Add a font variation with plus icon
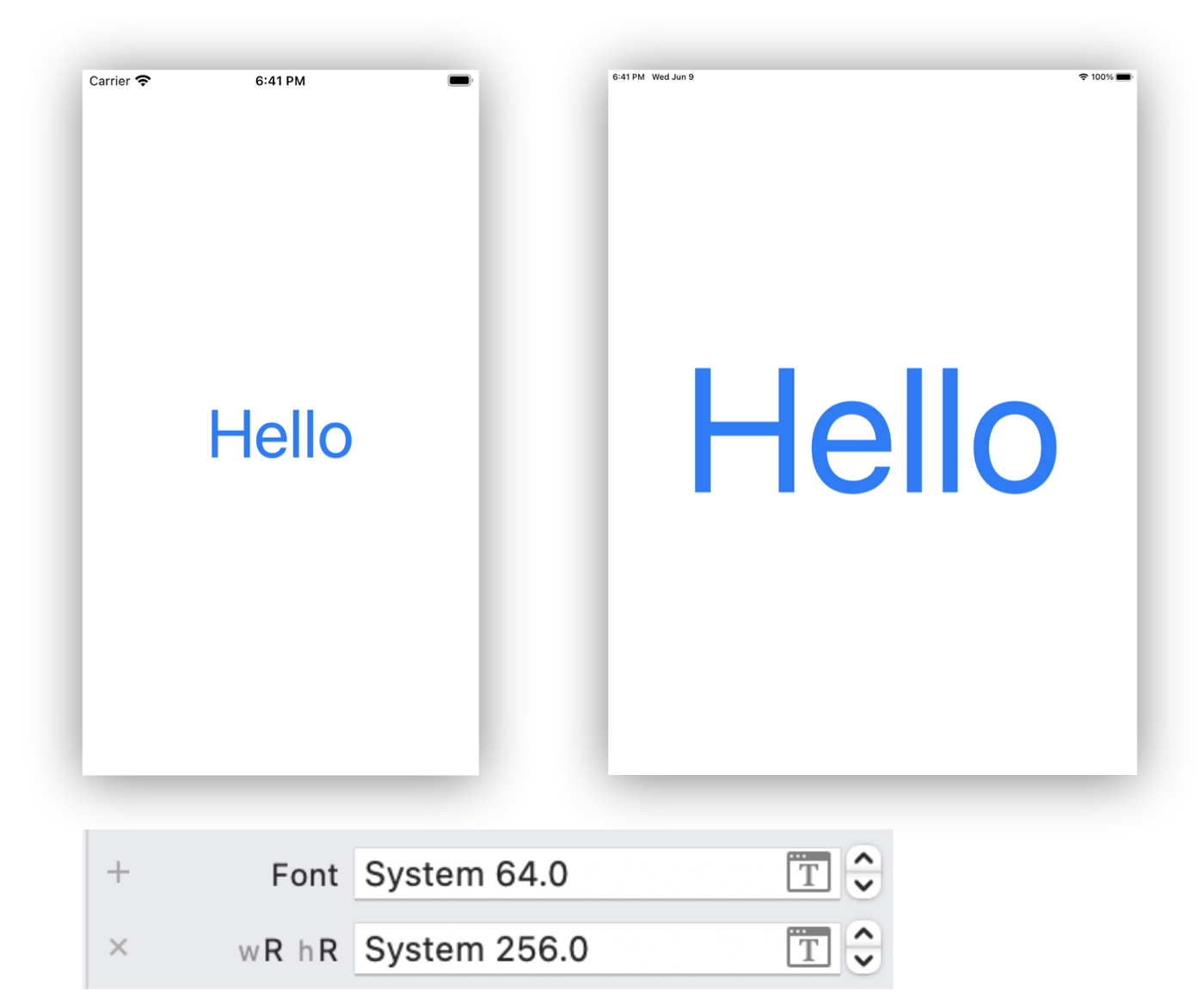1204x1003 pixels. [x=119, y=872]
